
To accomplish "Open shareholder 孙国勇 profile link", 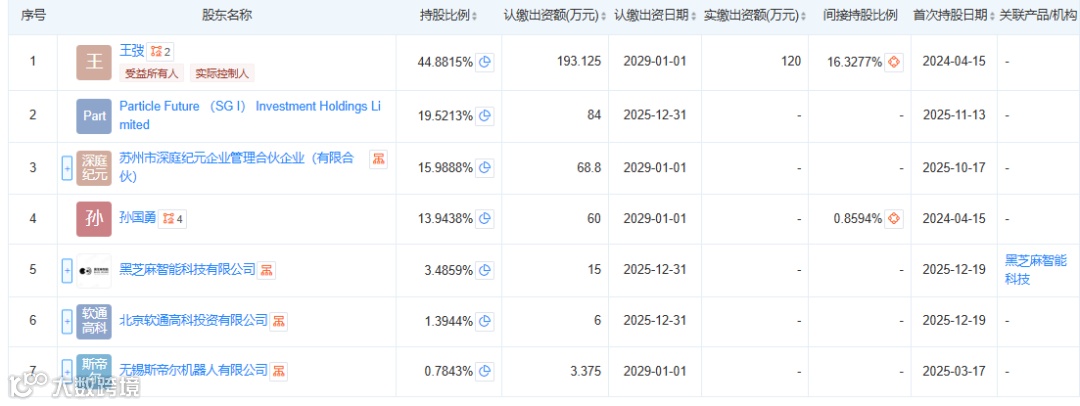I will pyautogui.click(x=138, y=219).
